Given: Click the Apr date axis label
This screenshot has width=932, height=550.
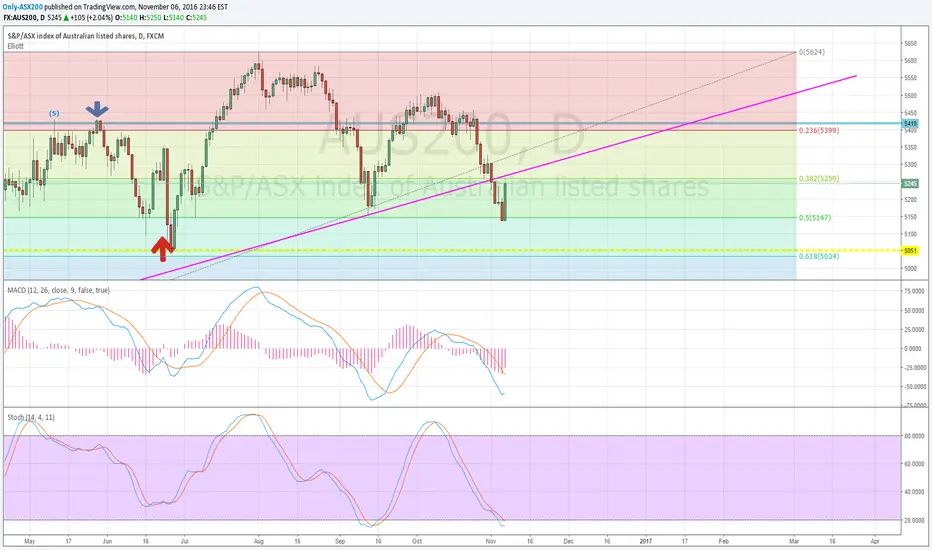Looking at the screenshot, I should pos(874,541).
